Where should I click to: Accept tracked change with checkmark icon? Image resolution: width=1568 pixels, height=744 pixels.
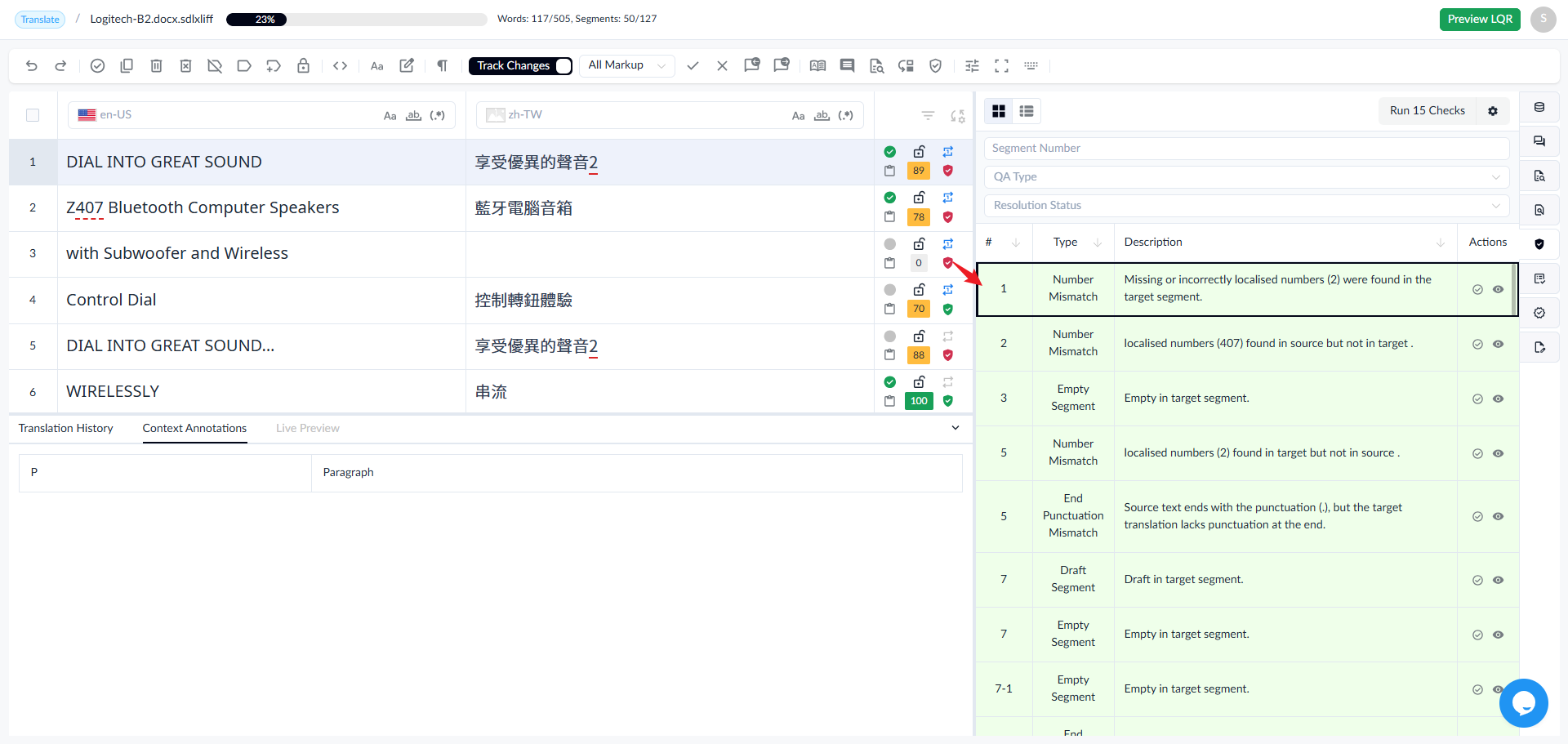[693, 66]
